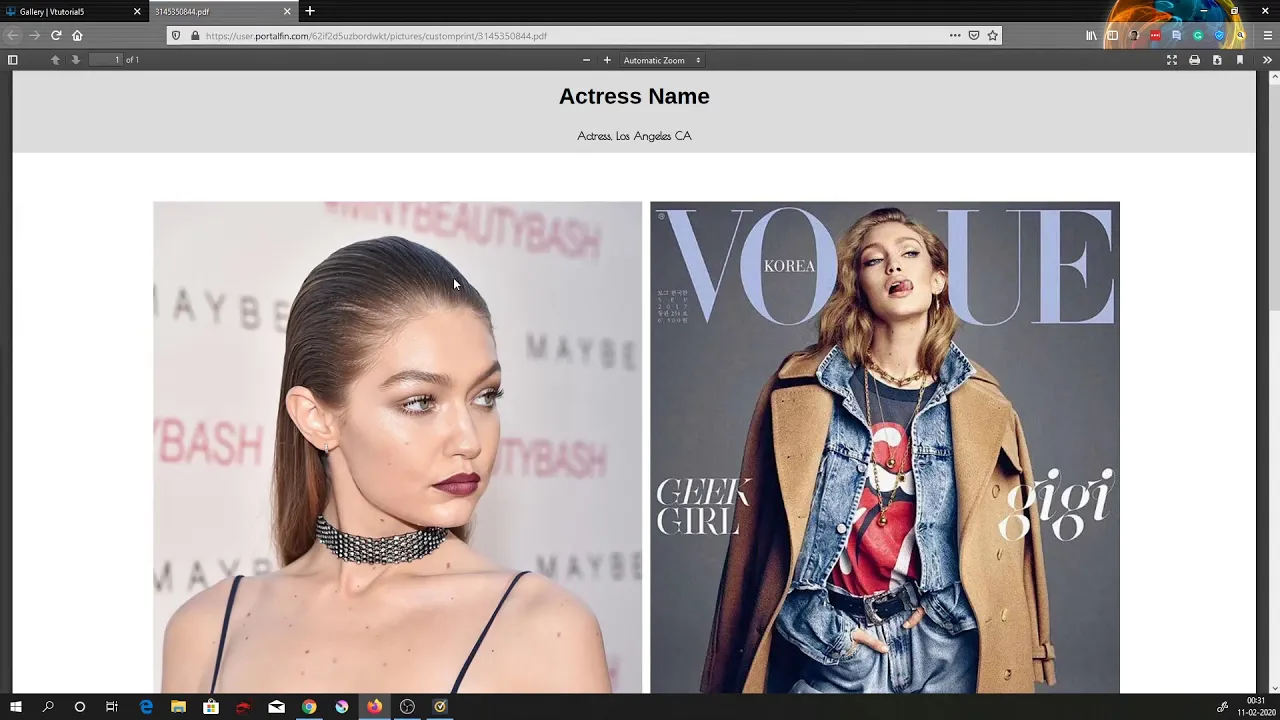Switch to Firefox taskbar icon
The height and width of the screenshot is (720, 1280).
coord(374,707)
